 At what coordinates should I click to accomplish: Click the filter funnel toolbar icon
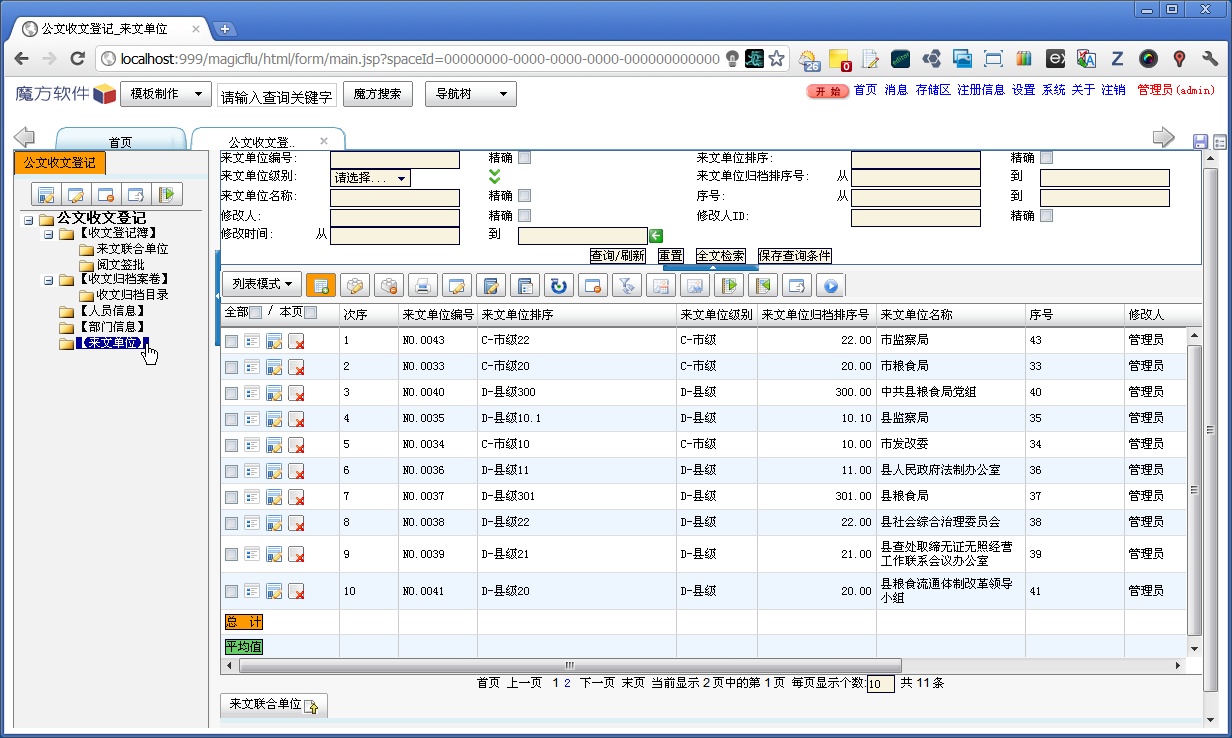627,285
